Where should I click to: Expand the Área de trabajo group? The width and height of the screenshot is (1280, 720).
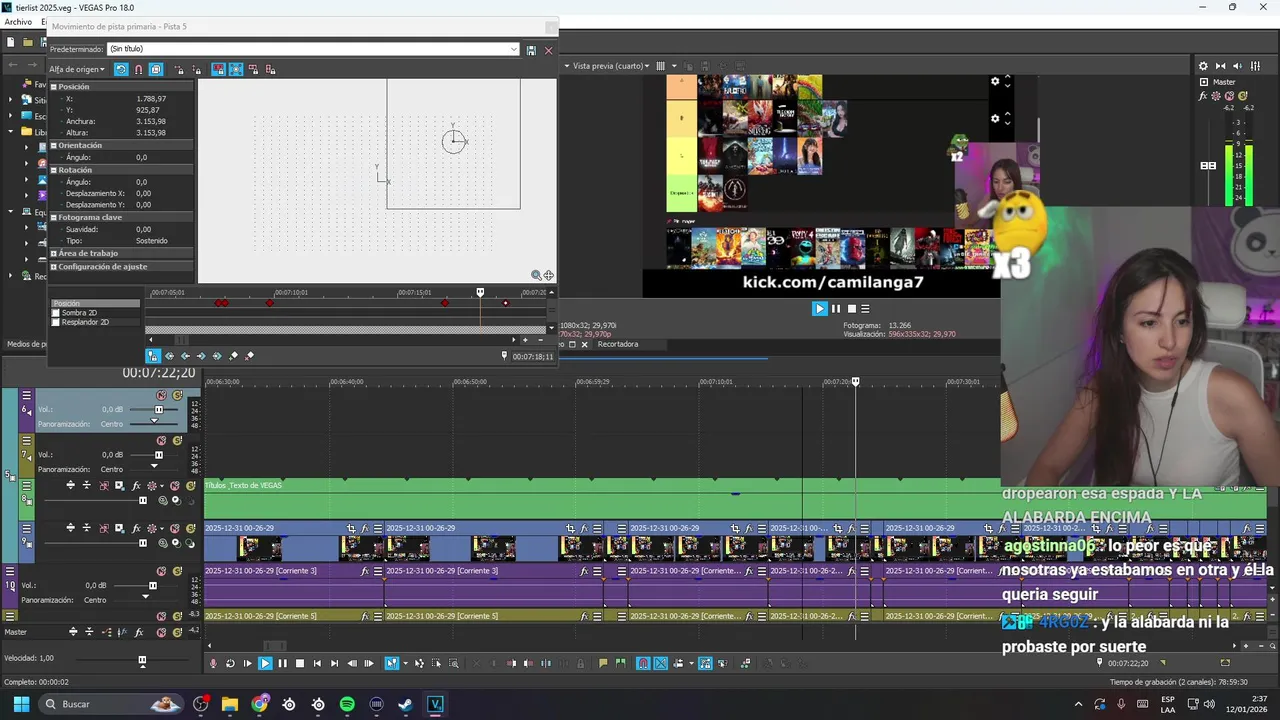pos(54,254)
